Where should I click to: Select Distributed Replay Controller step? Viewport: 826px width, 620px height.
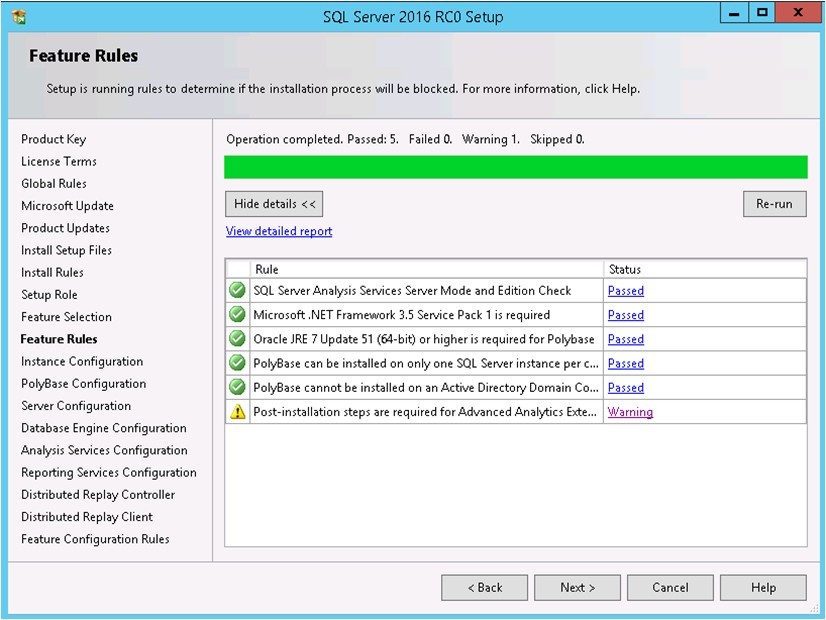pos(98,495)
